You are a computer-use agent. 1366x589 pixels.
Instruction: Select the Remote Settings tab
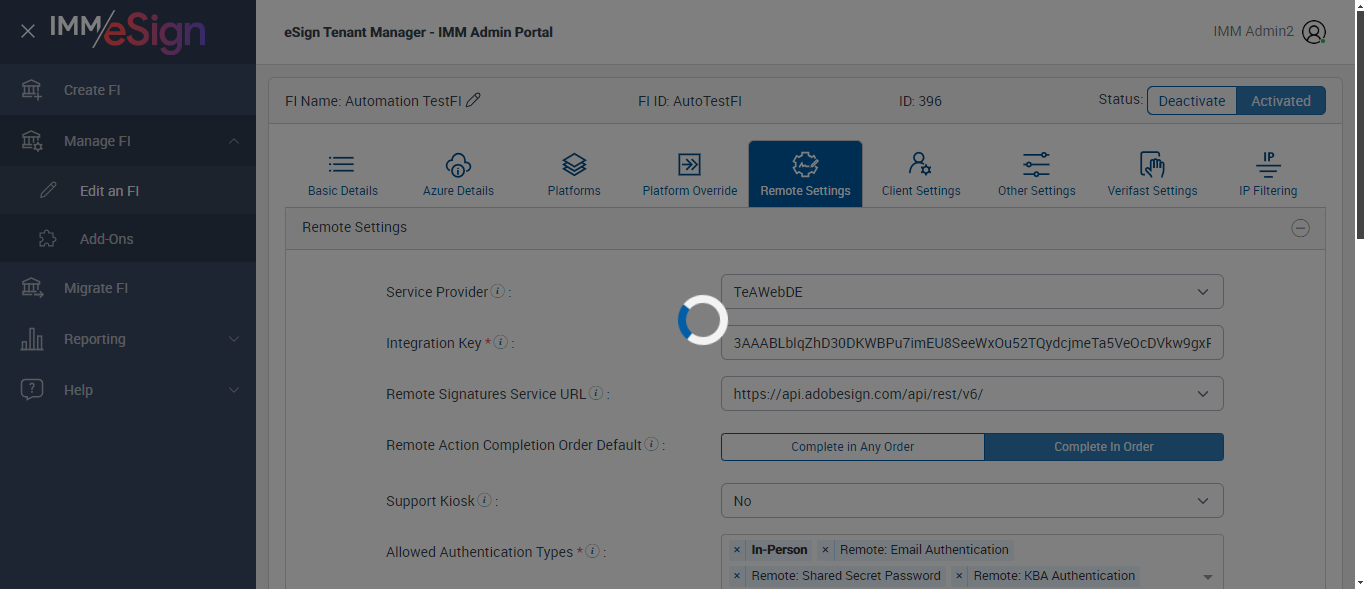[805, 174]
